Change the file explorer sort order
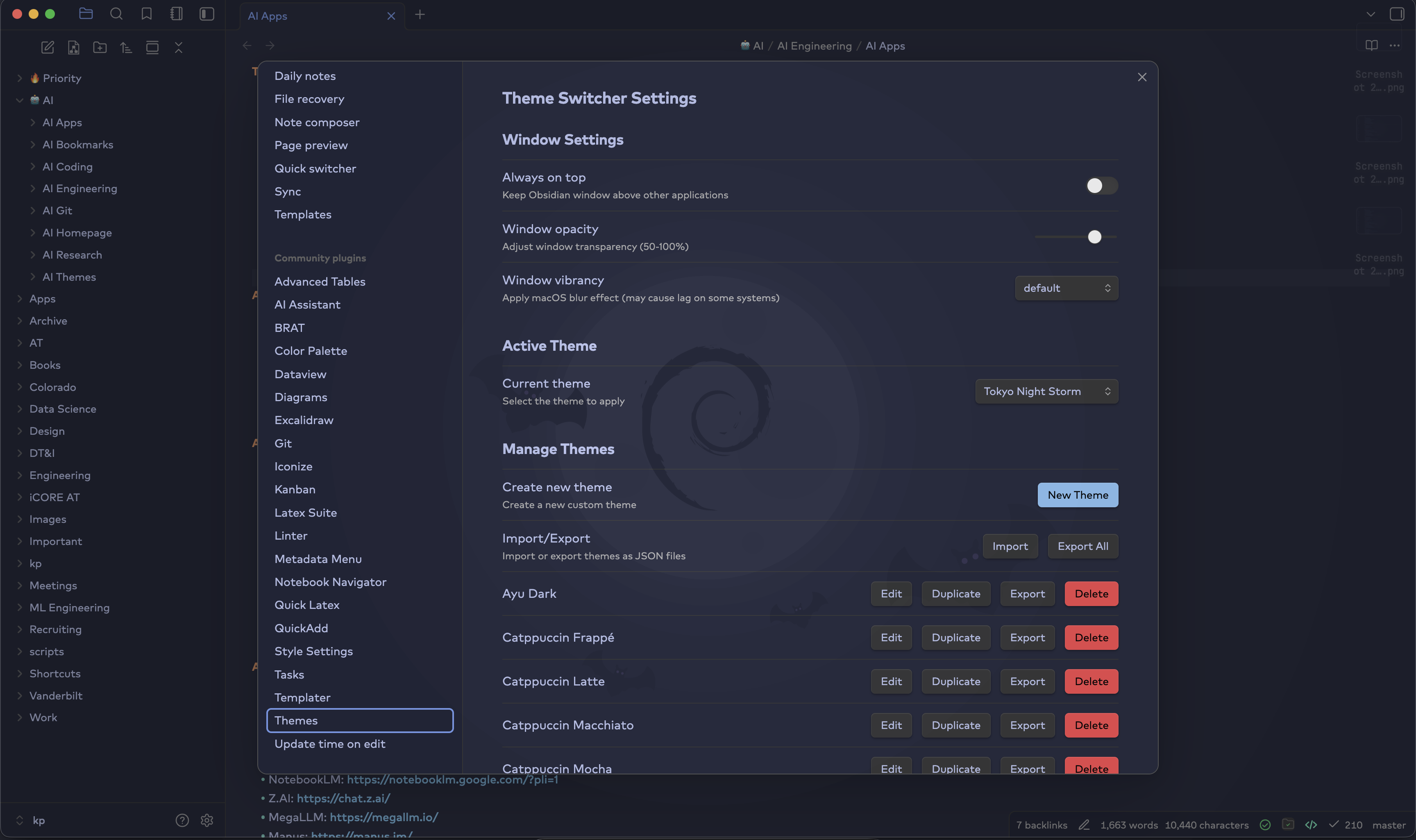This screenshot has width=1416, height=840. click(x=126, y=48)
